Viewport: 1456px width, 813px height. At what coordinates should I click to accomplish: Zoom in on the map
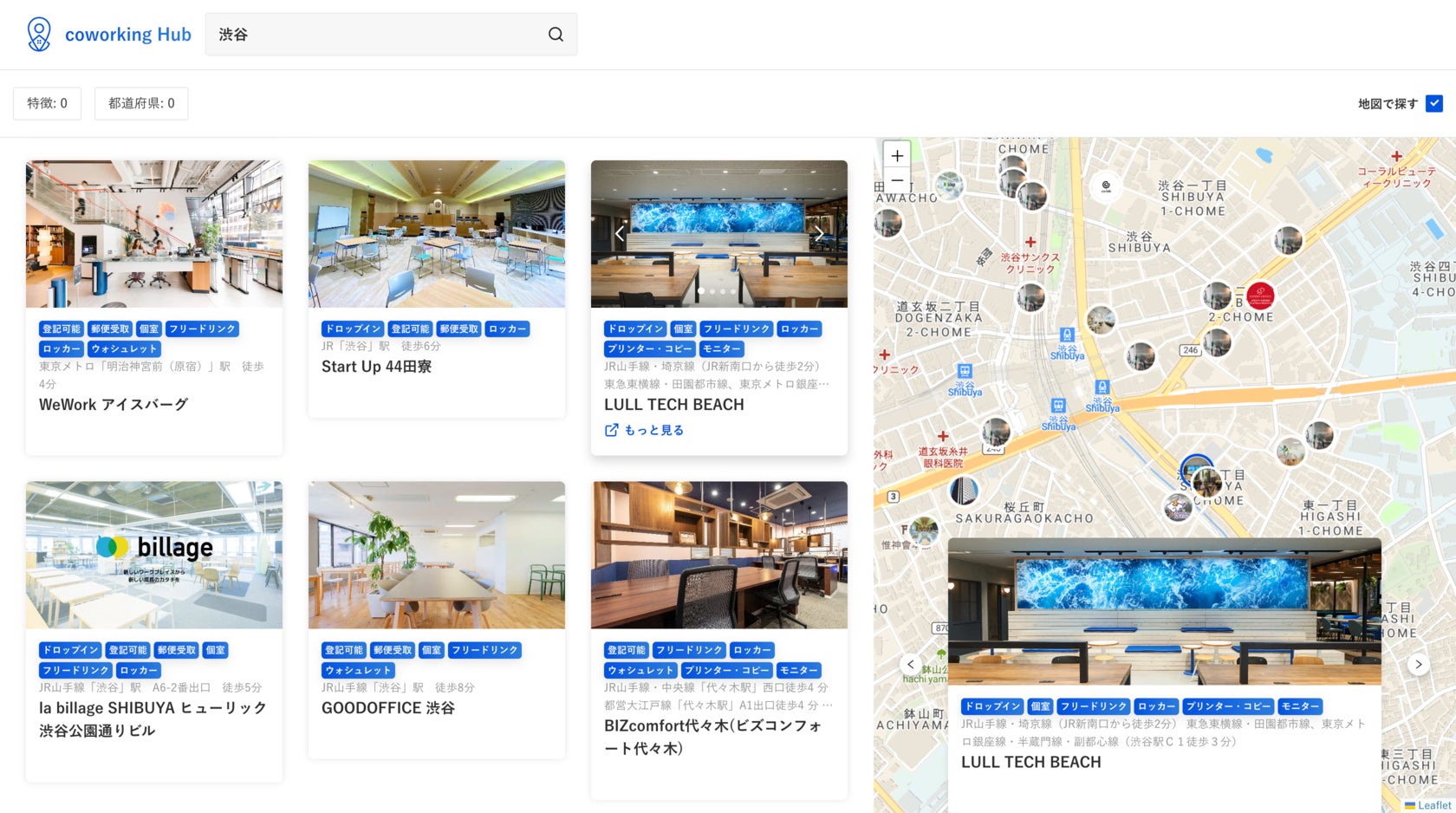(897, 155)
